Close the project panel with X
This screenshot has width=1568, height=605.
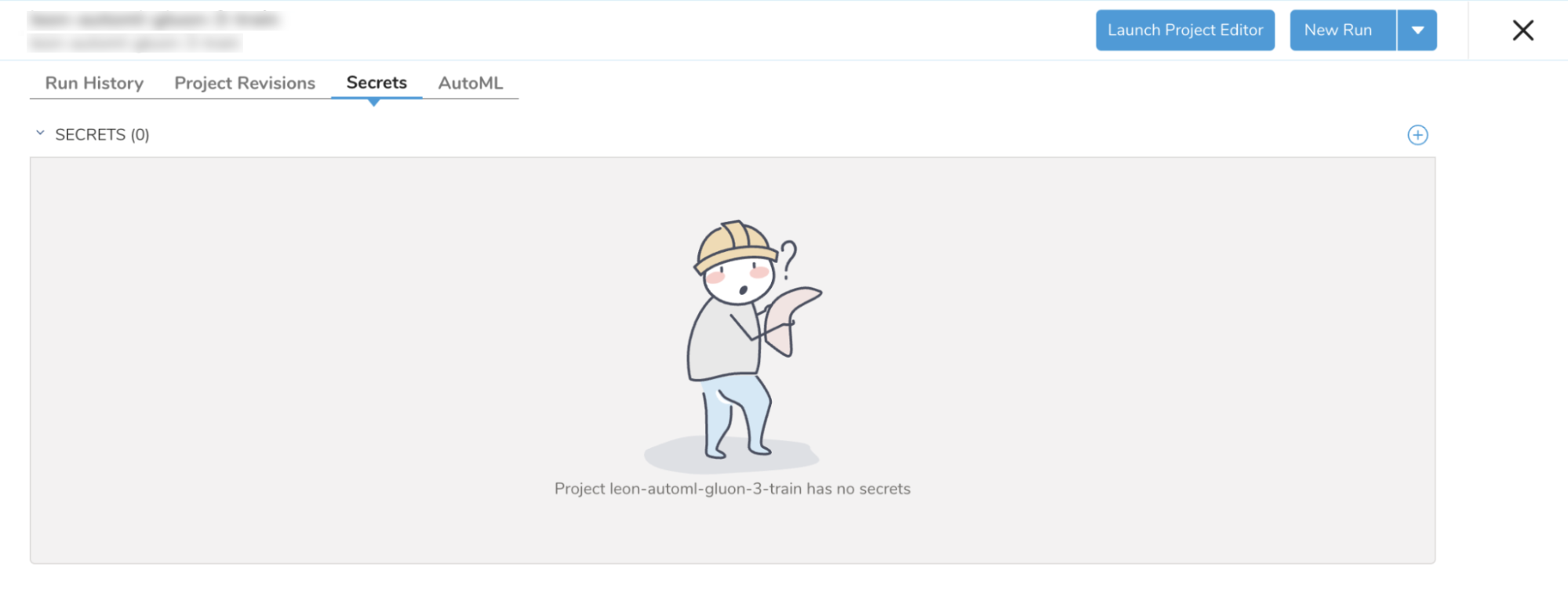tap(1523, 31)
